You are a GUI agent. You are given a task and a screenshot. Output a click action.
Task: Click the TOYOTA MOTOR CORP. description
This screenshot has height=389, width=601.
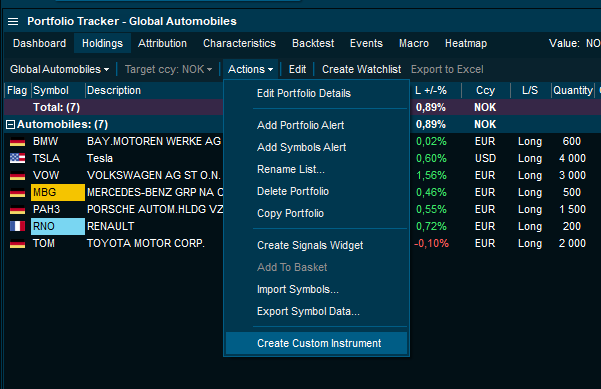click(x=146, y=243)
